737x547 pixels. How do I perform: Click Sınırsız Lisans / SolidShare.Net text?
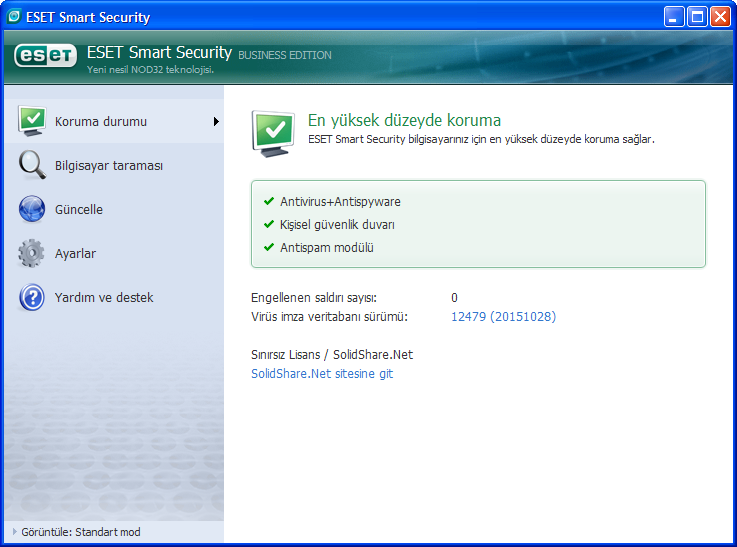click(x=332, y=355)
